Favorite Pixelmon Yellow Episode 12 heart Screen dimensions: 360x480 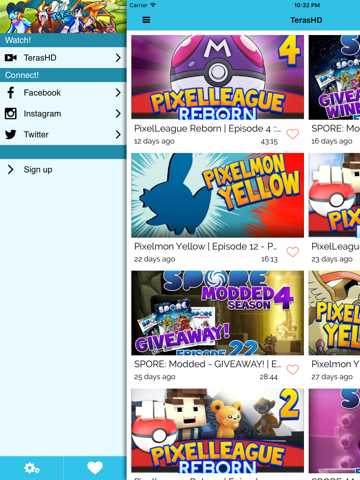293,252
